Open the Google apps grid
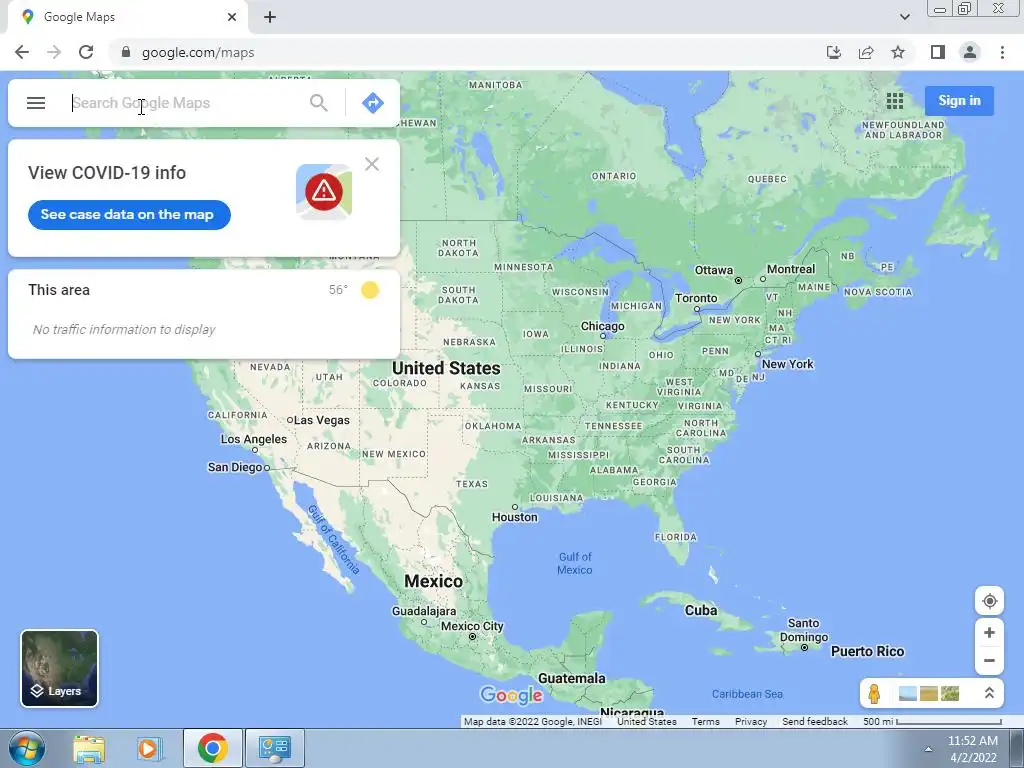 coord(895,101)
